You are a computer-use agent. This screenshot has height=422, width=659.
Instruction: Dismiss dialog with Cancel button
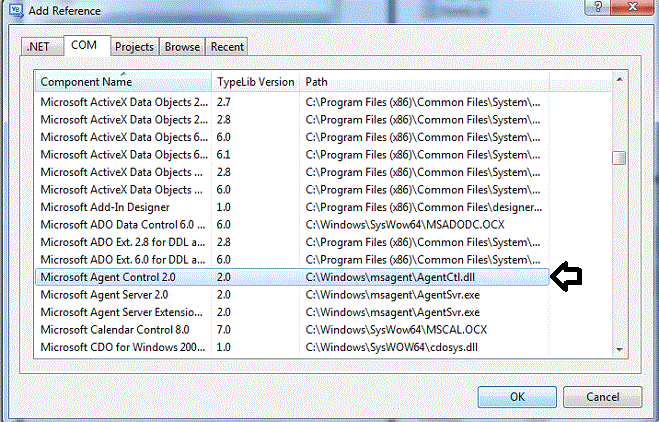pyautogui.click(x=603, y=397)
